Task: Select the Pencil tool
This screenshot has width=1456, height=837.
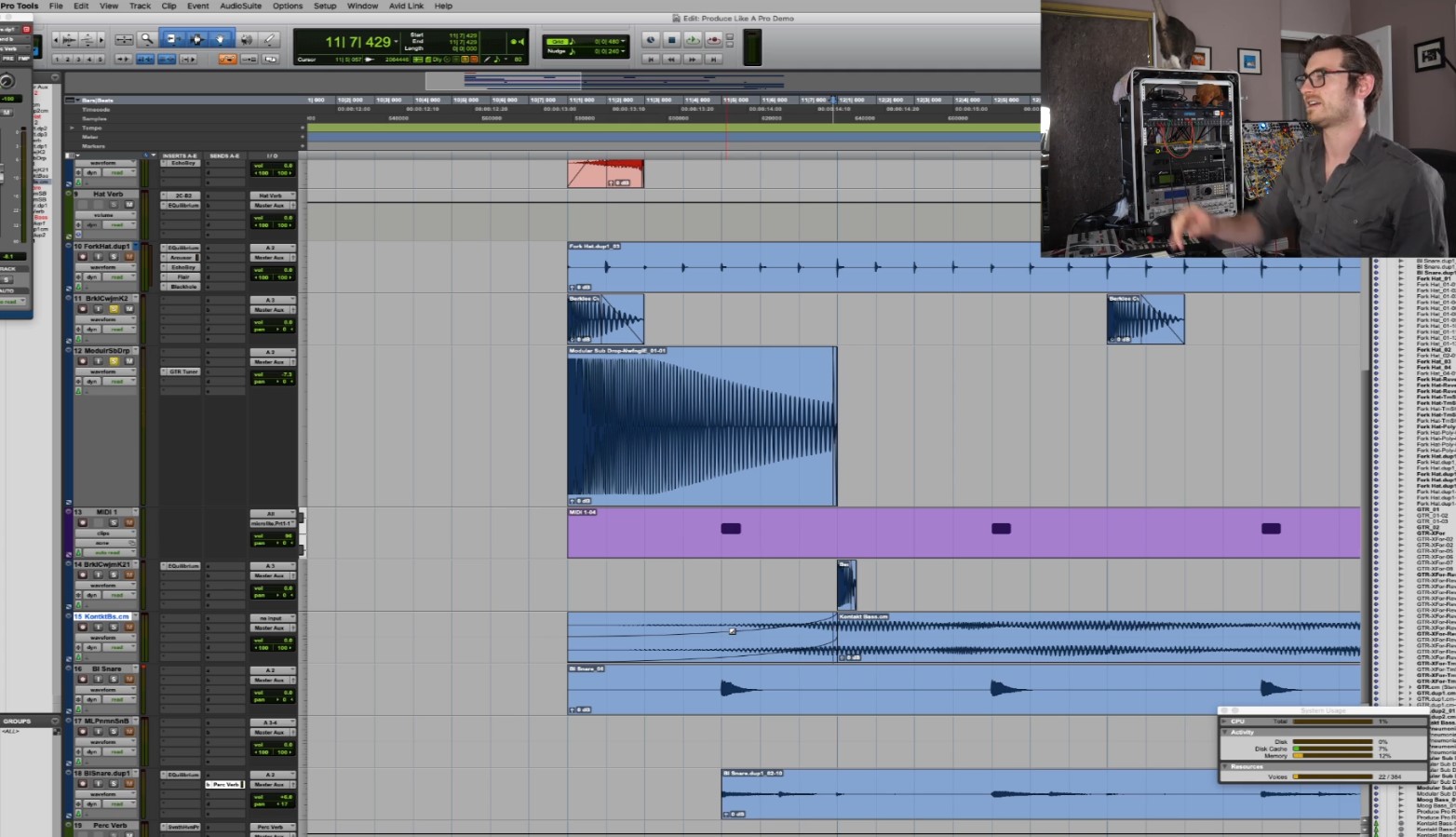Action: click(269, 39)
